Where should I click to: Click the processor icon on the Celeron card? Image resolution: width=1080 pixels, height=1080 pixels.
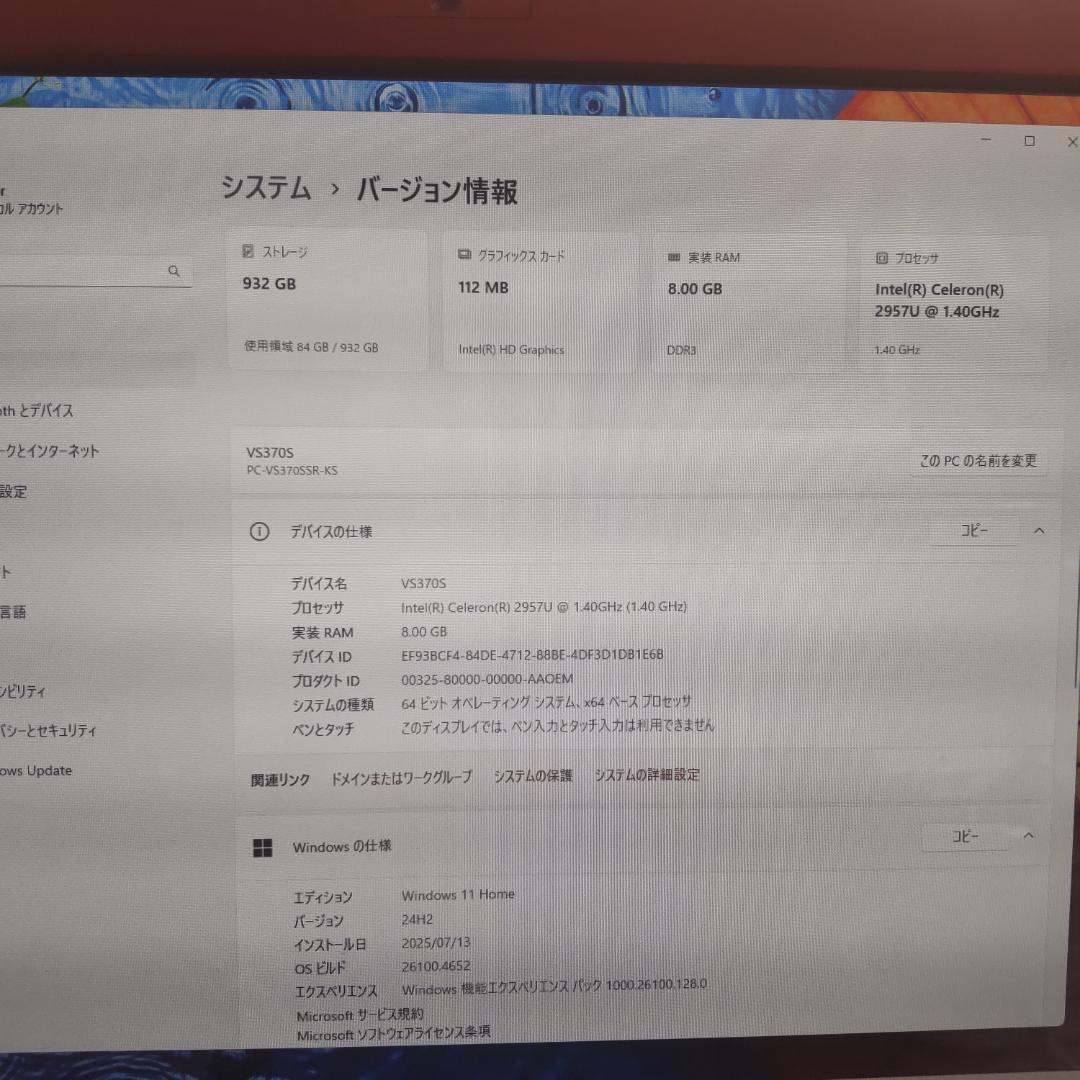(x=881, y=258)
